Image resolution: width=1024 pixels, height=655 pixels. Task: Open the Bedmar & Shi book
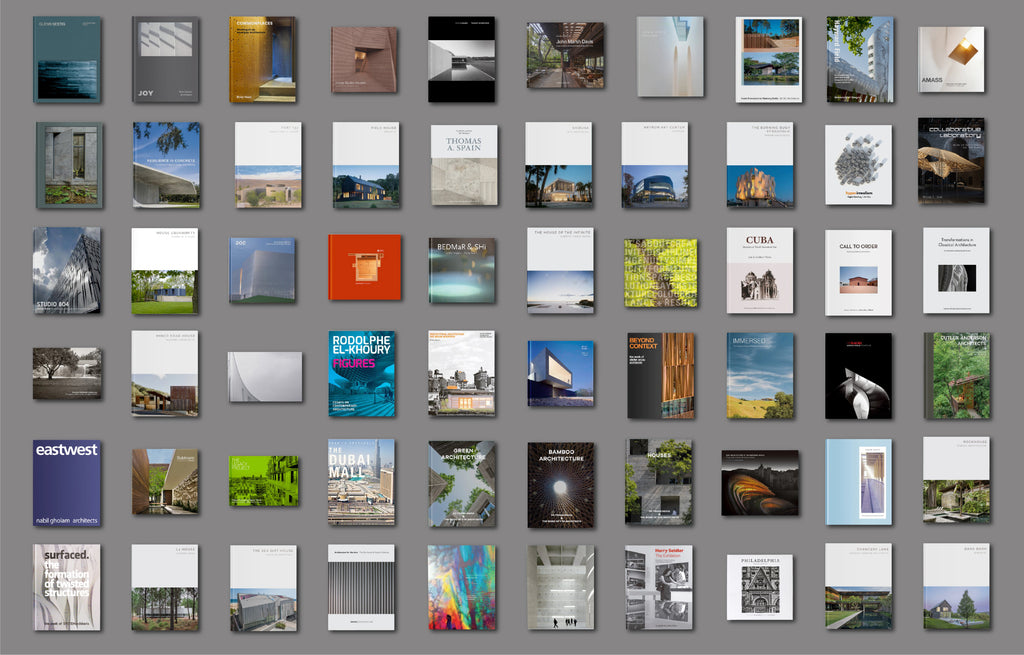(462, 270)
